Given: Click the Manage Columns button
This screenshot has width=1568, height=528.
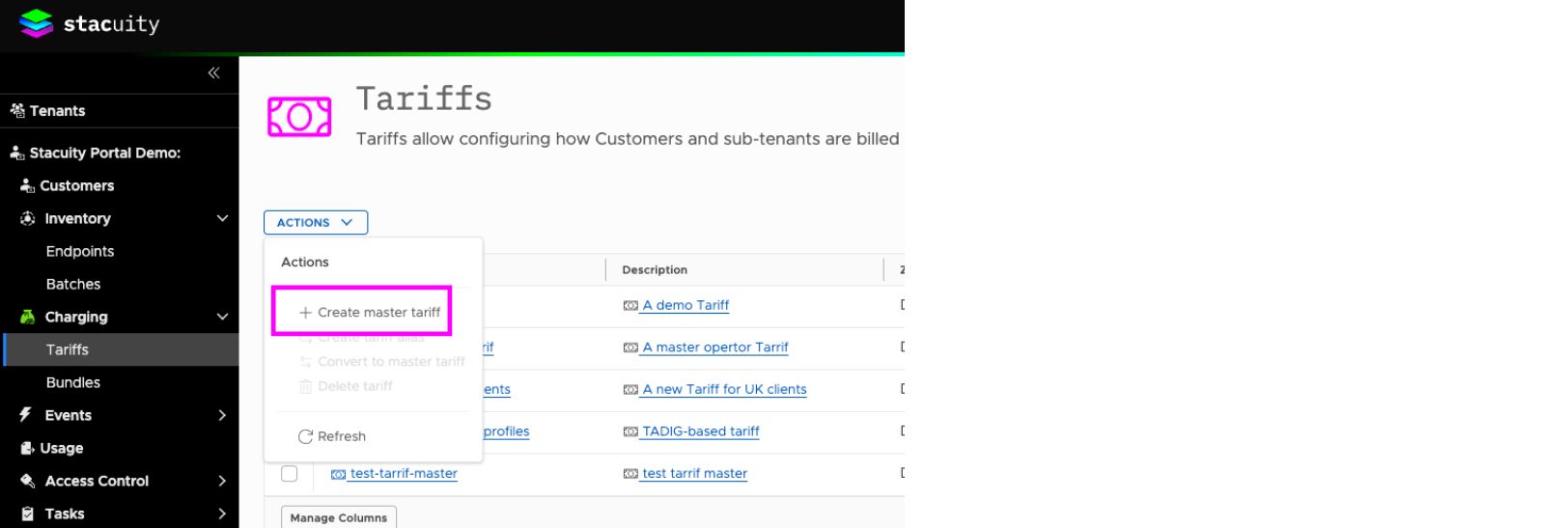Looking at the screenshot, I should (339, 517).
